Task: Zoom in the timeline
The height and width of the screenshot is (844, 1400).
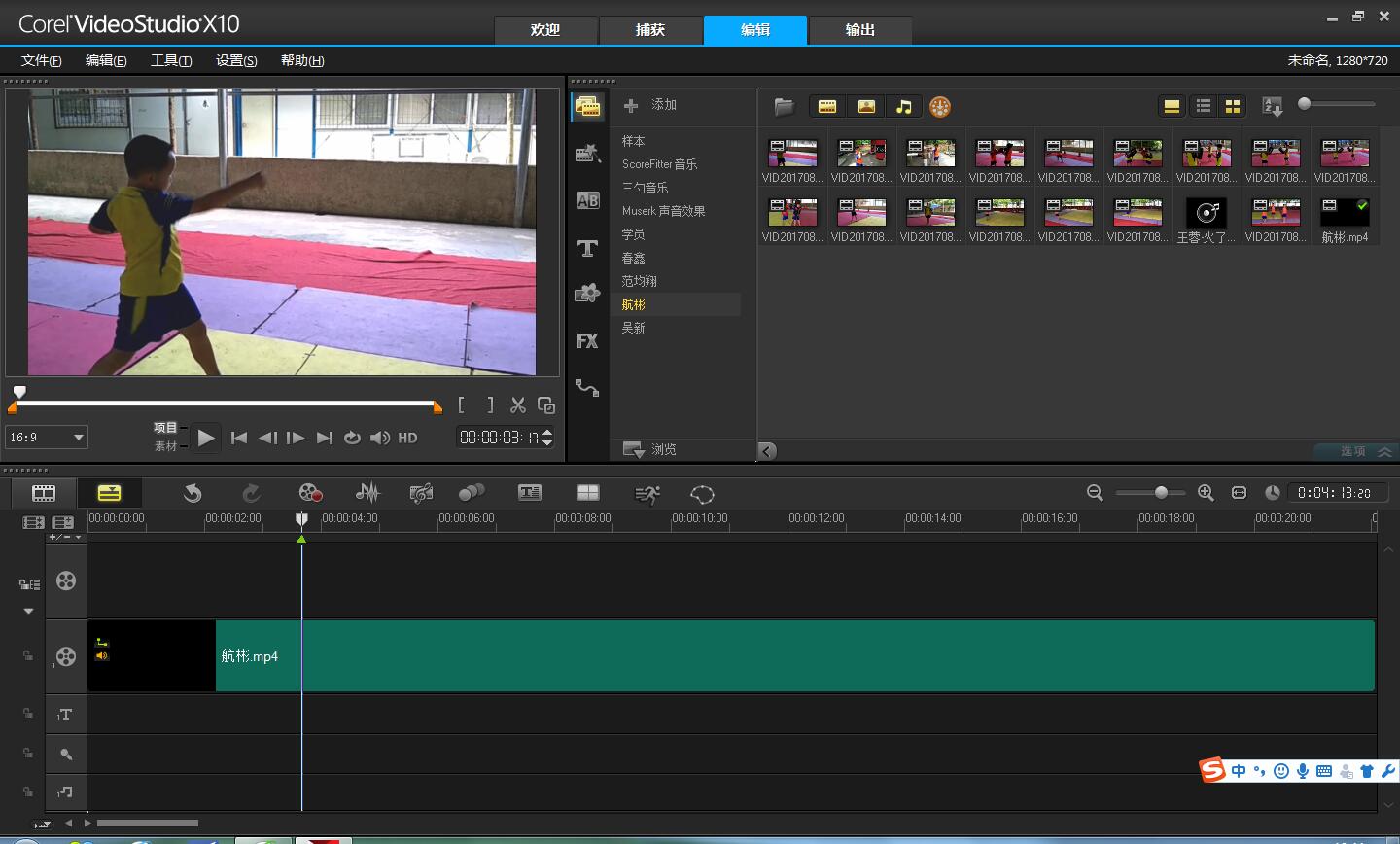Action: point(1206,493)
